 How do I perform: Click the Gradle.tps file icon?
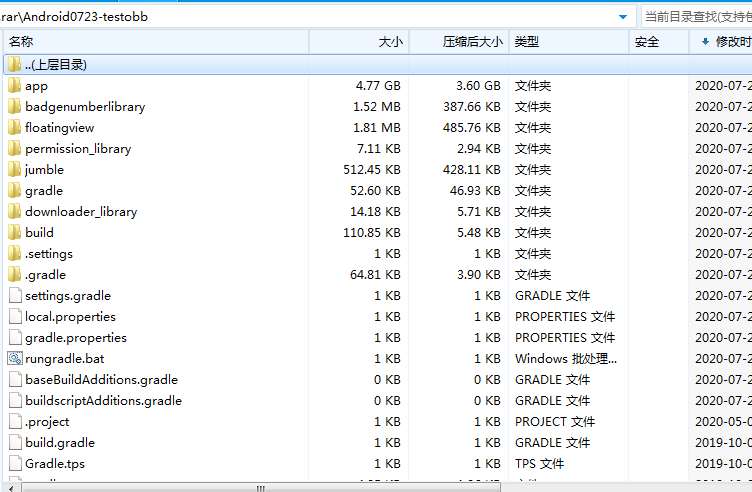coord(14,463)
